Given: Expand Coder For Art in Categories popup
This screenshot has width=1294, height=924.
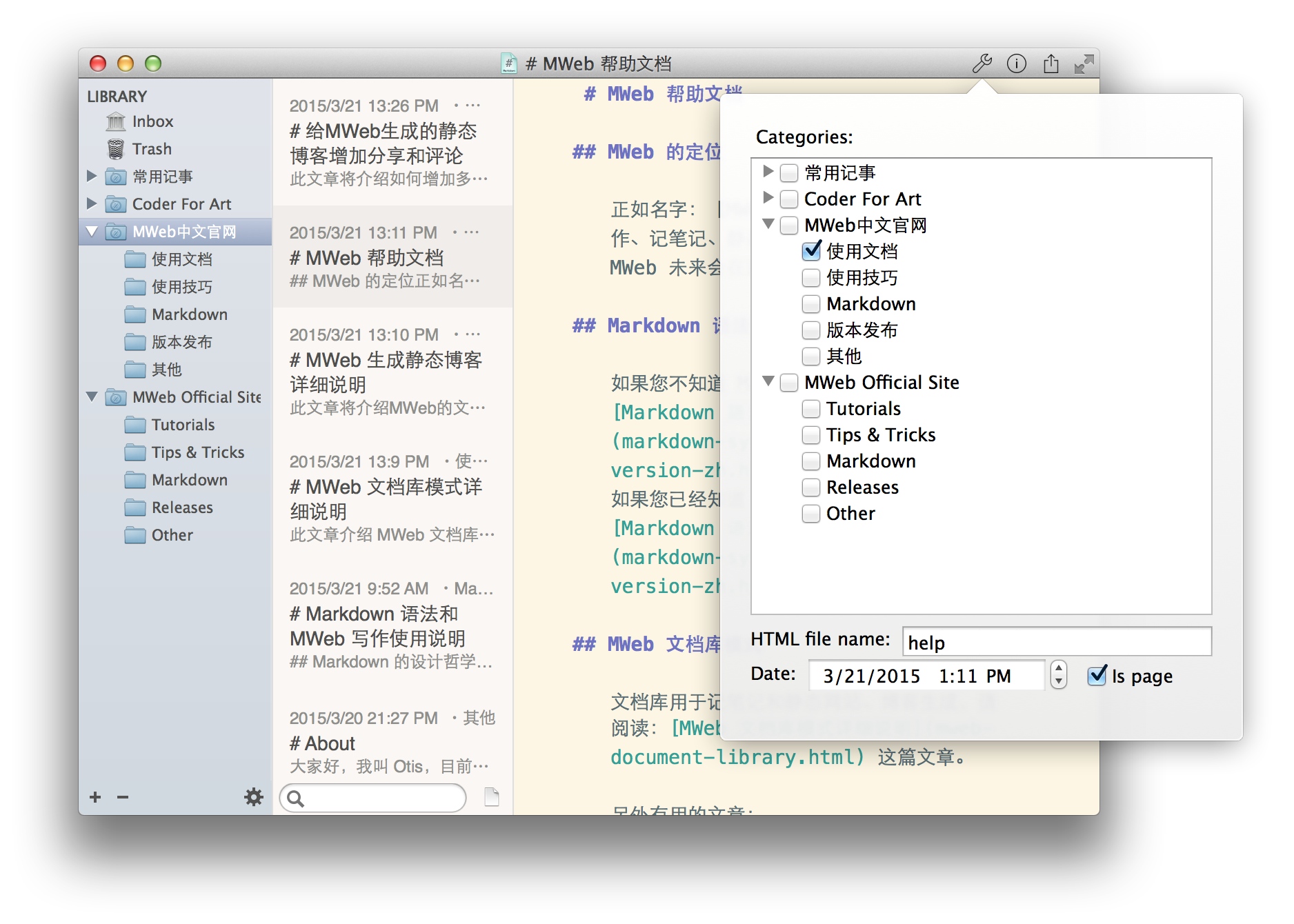Looking at the screenshot, I should (768, 198).
